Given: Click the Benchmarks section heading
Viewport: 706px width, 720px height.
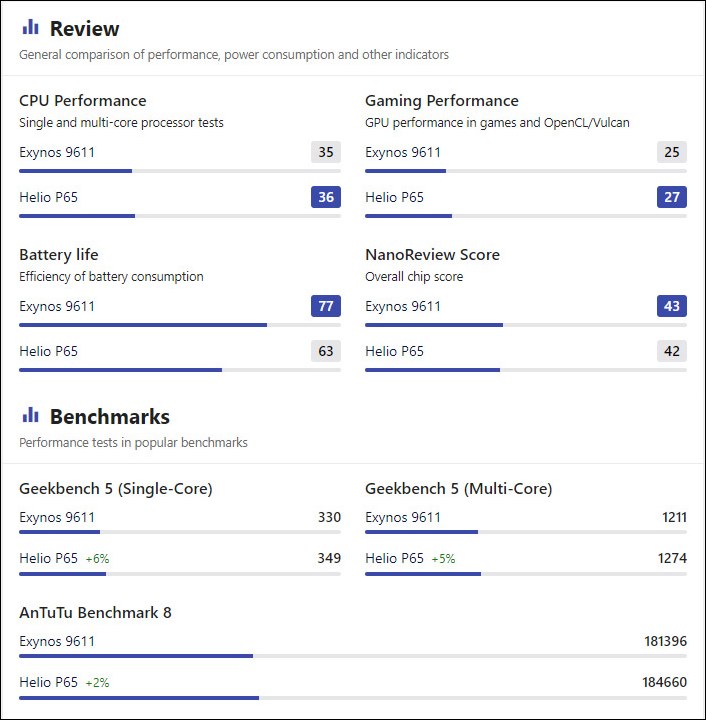Looking at the screenshot, I should click(109, 416).
